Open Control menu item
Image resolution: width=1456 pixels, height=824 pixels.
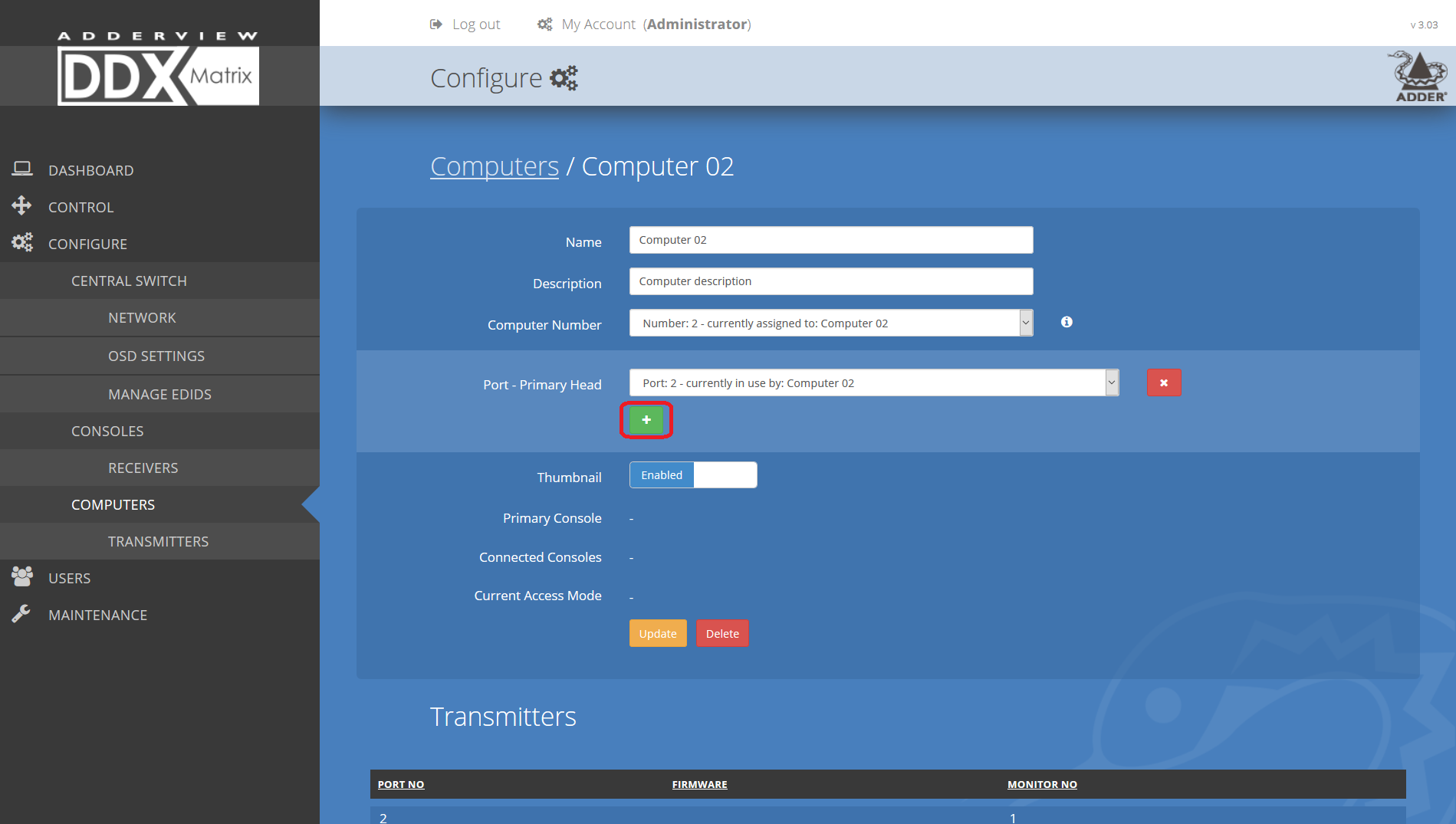coord(81,207)
